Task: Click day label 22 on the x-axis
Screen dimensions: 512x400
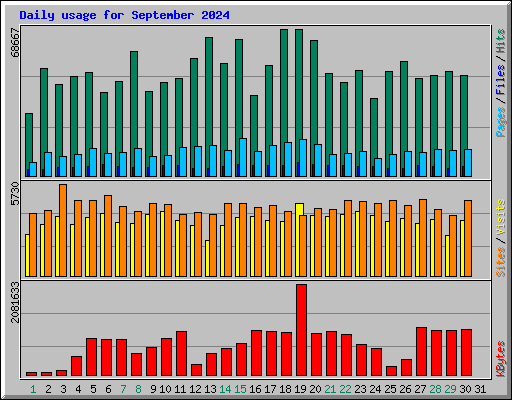Action: pos(345,389)
